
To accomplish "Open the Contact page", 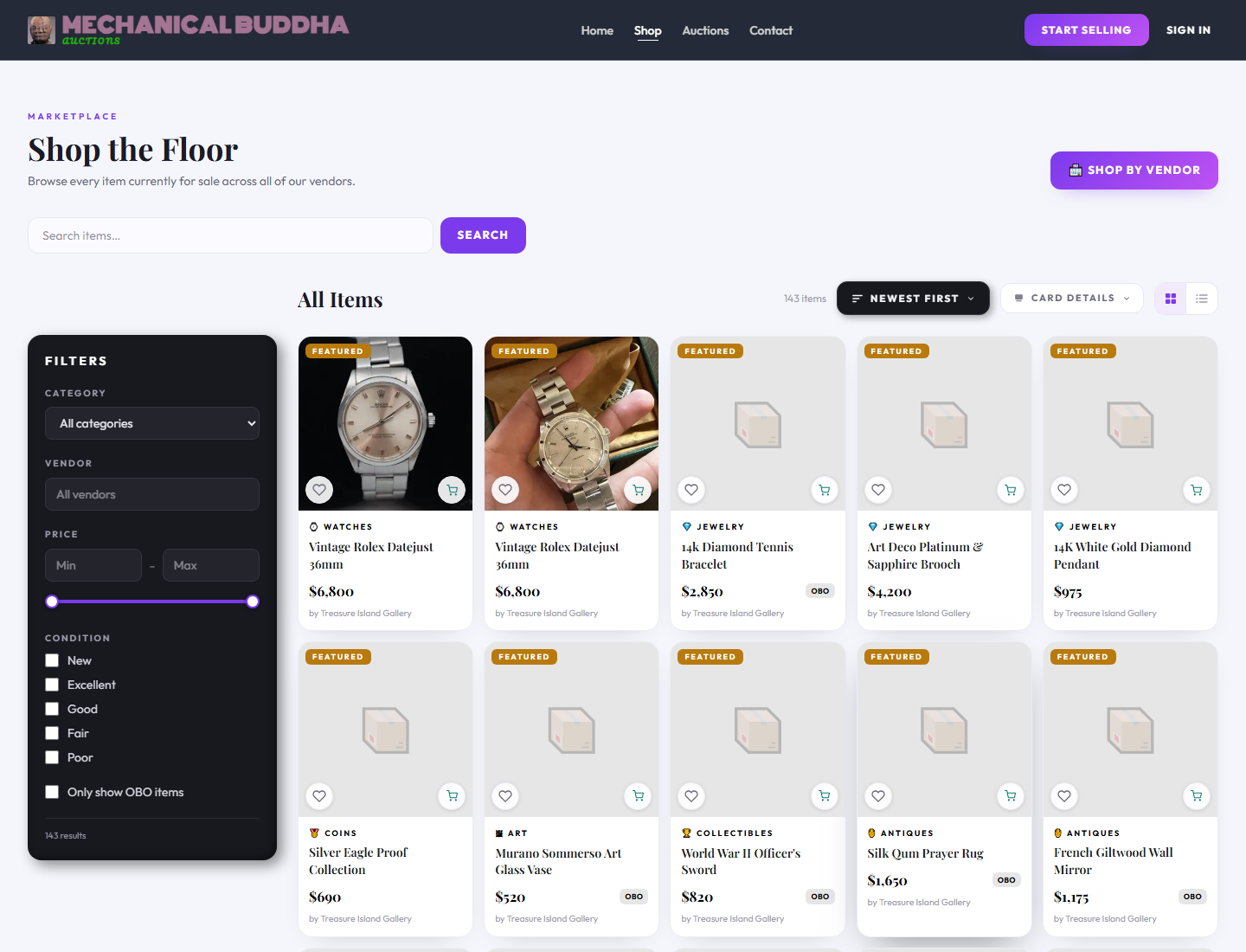I will (x=771, y=30).
